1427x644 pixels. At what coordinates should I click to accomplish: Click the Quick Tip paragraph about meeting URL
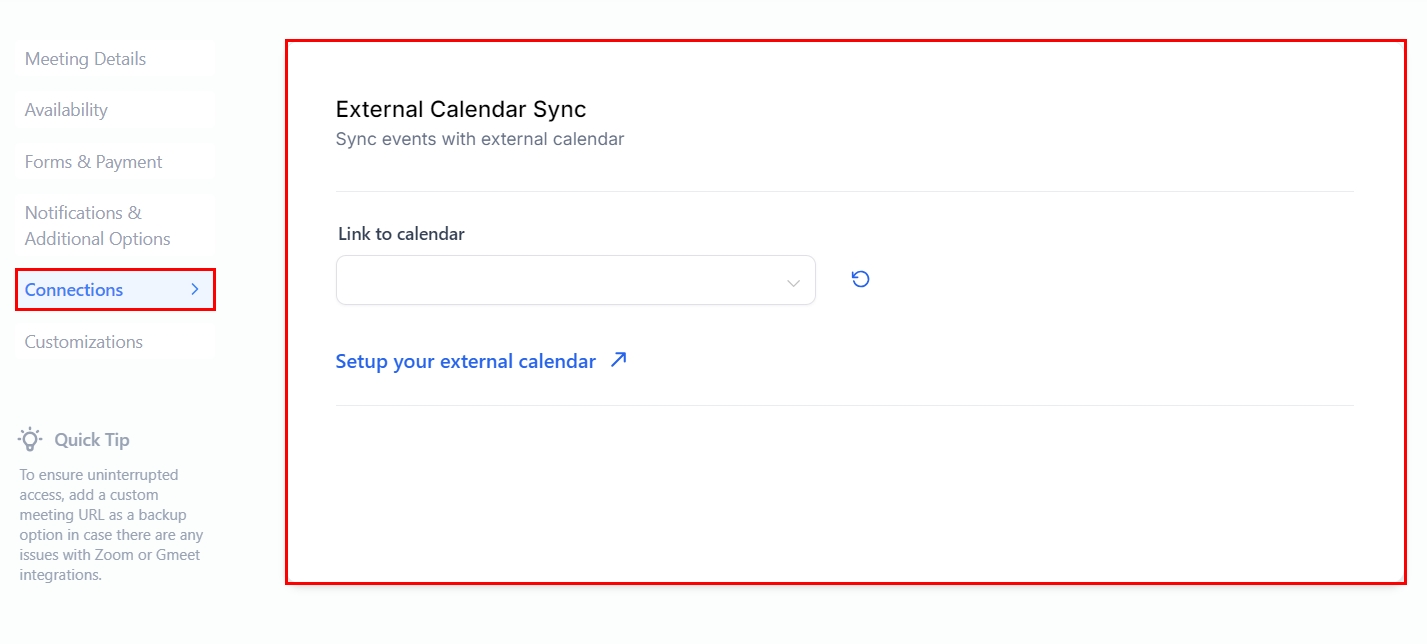tap(110, 524)
